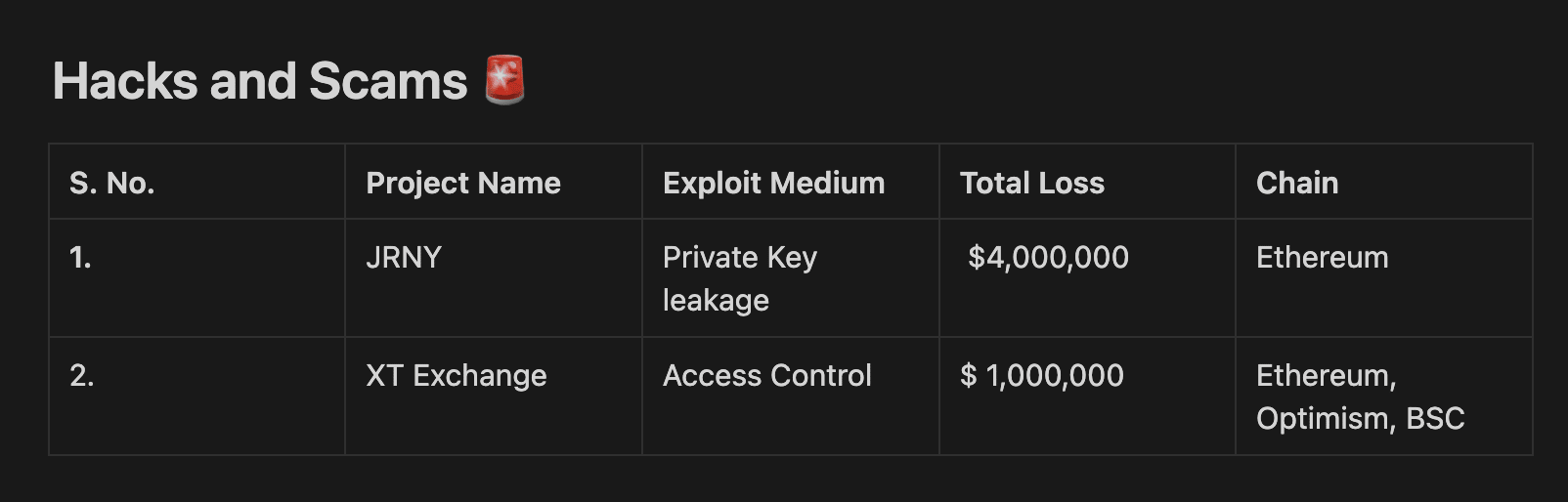This screenshot has width=1568, height=502.
Task: Click the Private Key leakage cell
Action: click(x=791, y=278)
